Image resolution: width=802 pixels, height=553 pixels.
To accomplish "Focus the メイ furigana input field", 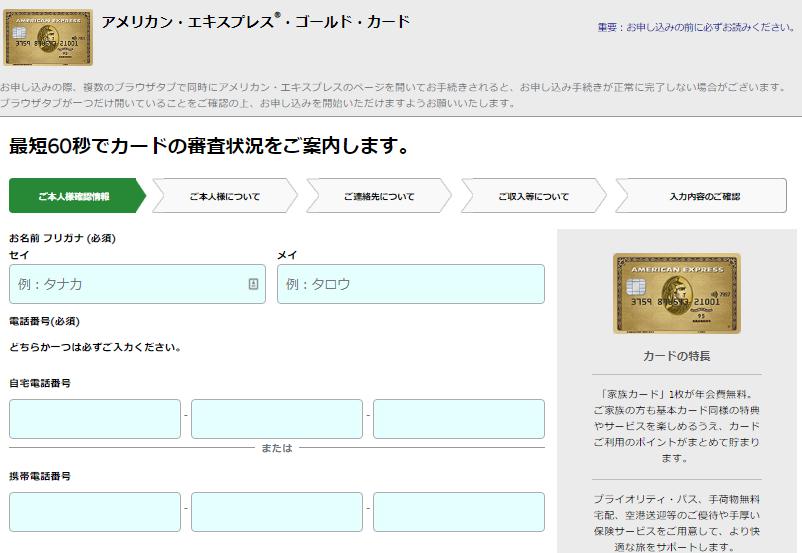I will (x=411, y=284).
